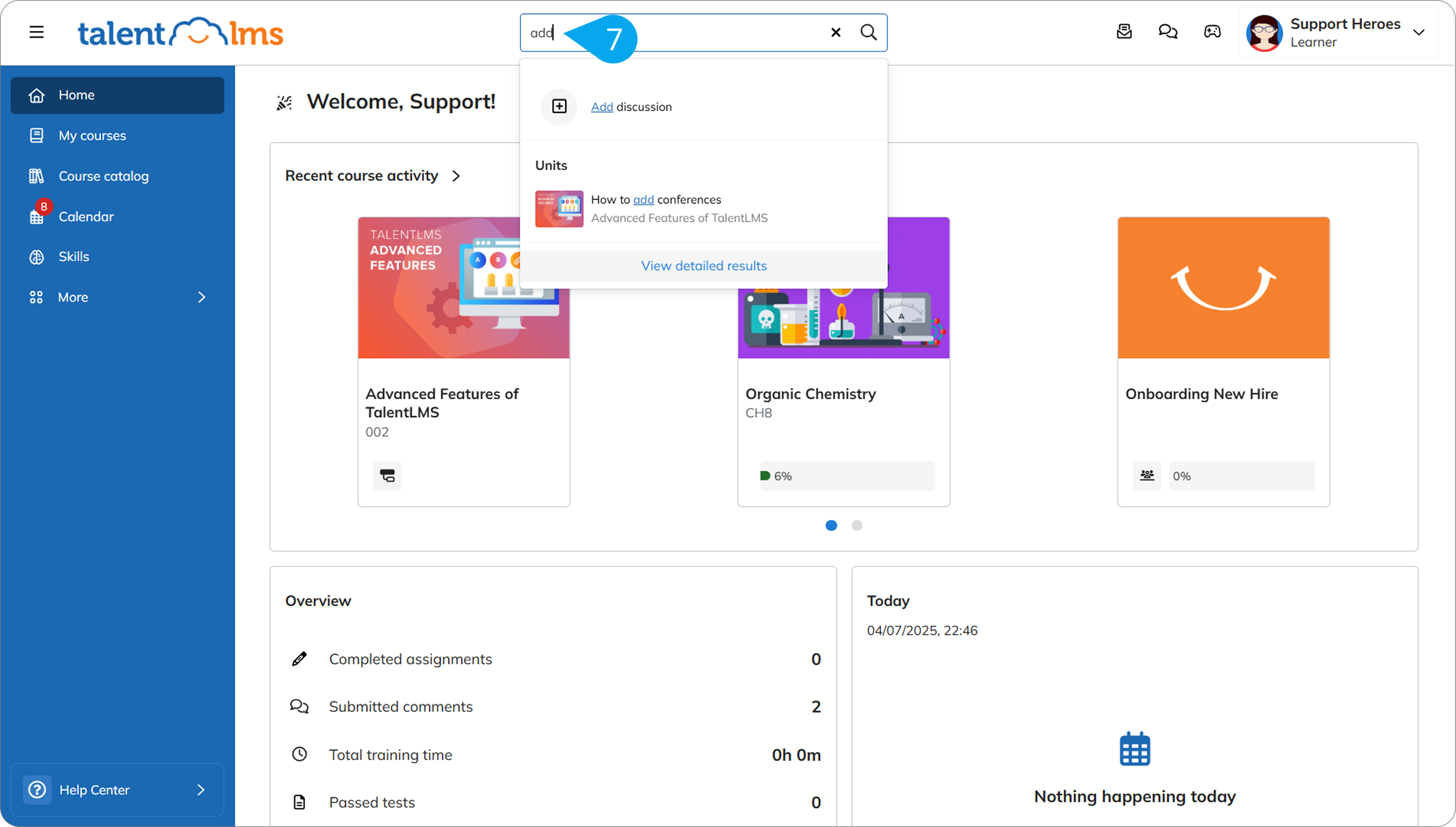This screenshot has width=1456, height=827.
Task: Click the Passed tests document icon
Action: (299, 802)
